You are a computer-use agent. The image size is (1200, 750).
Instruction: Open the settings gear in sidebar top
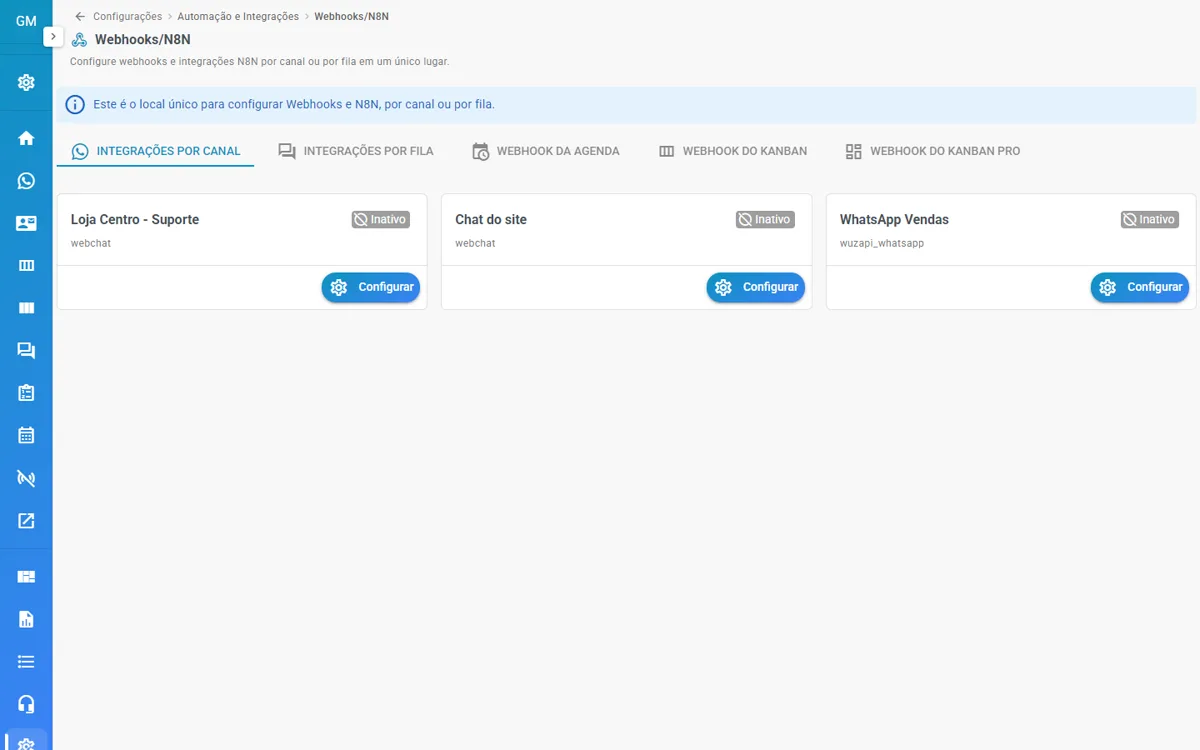tap(26, 83)
